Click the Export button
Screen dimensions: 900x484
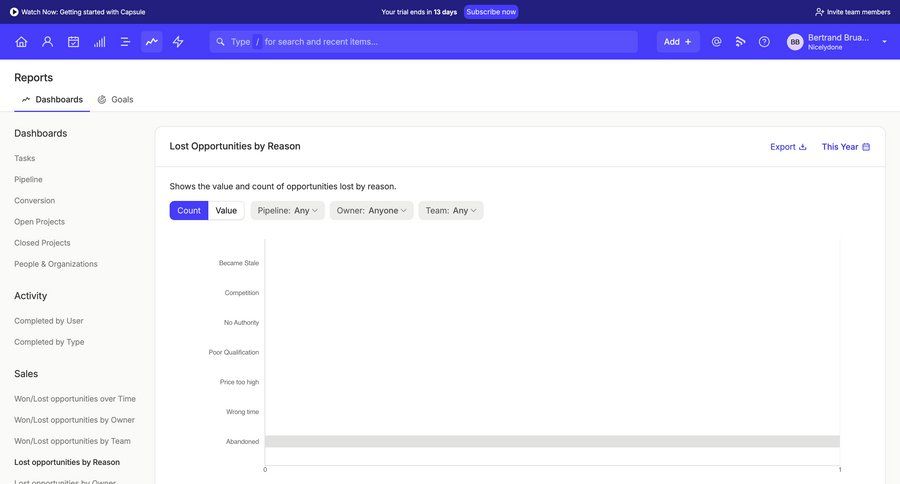788,147
